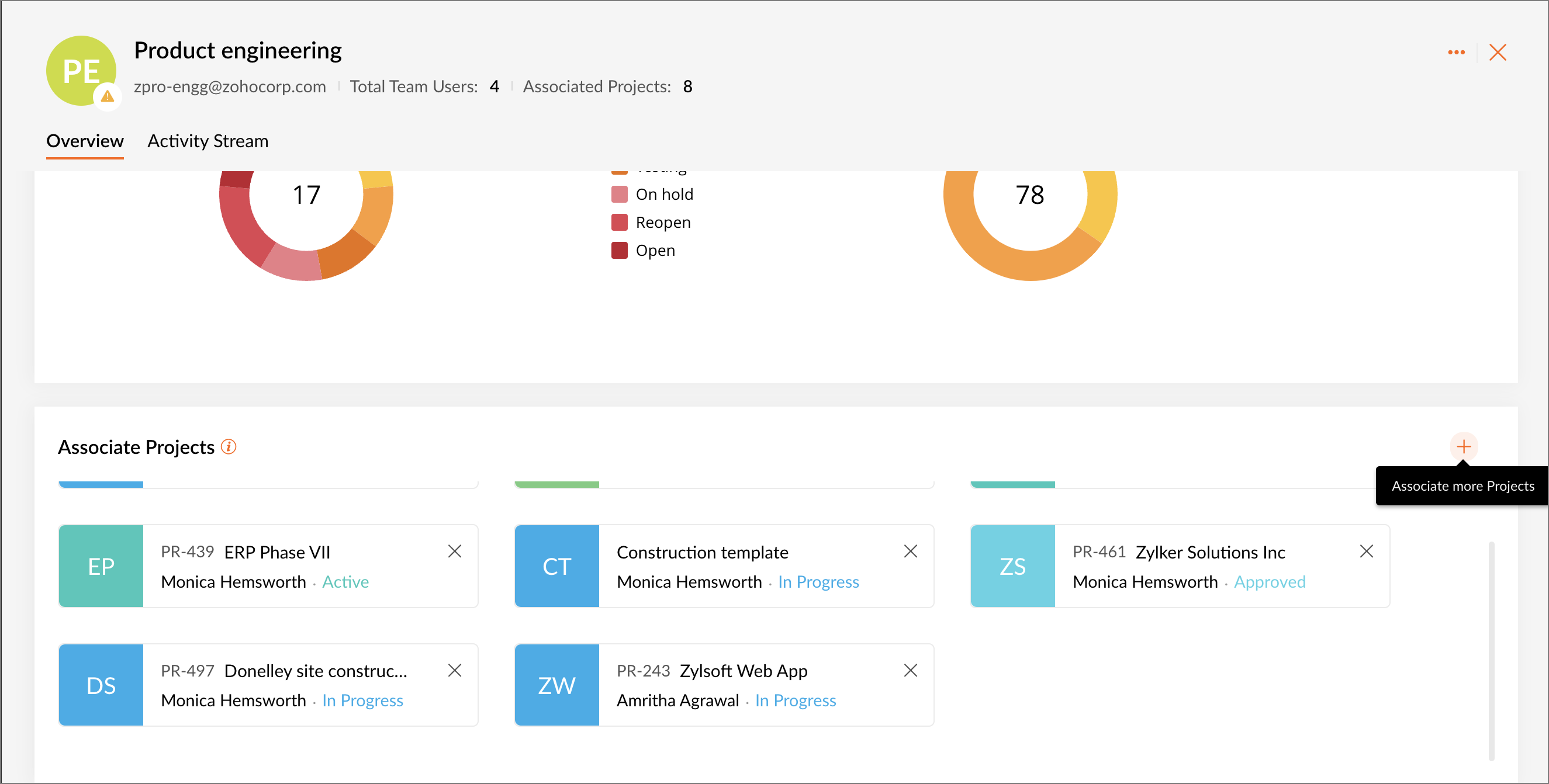Remove ERP Phase VII project association

click(455, 551)
